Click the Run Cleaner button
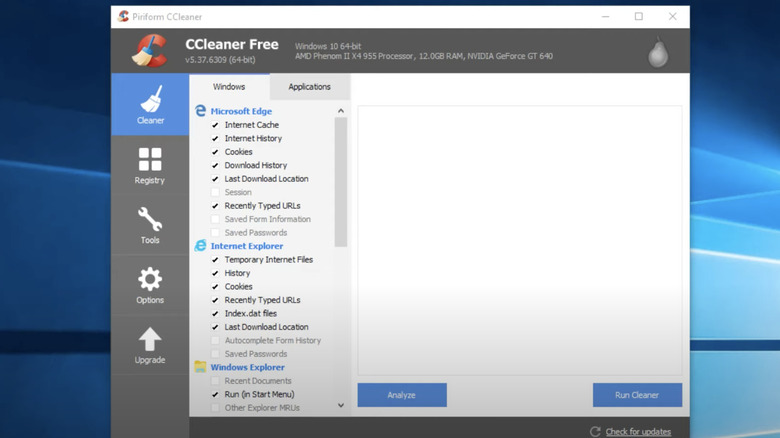780x438 pixels. pos(637,395)
